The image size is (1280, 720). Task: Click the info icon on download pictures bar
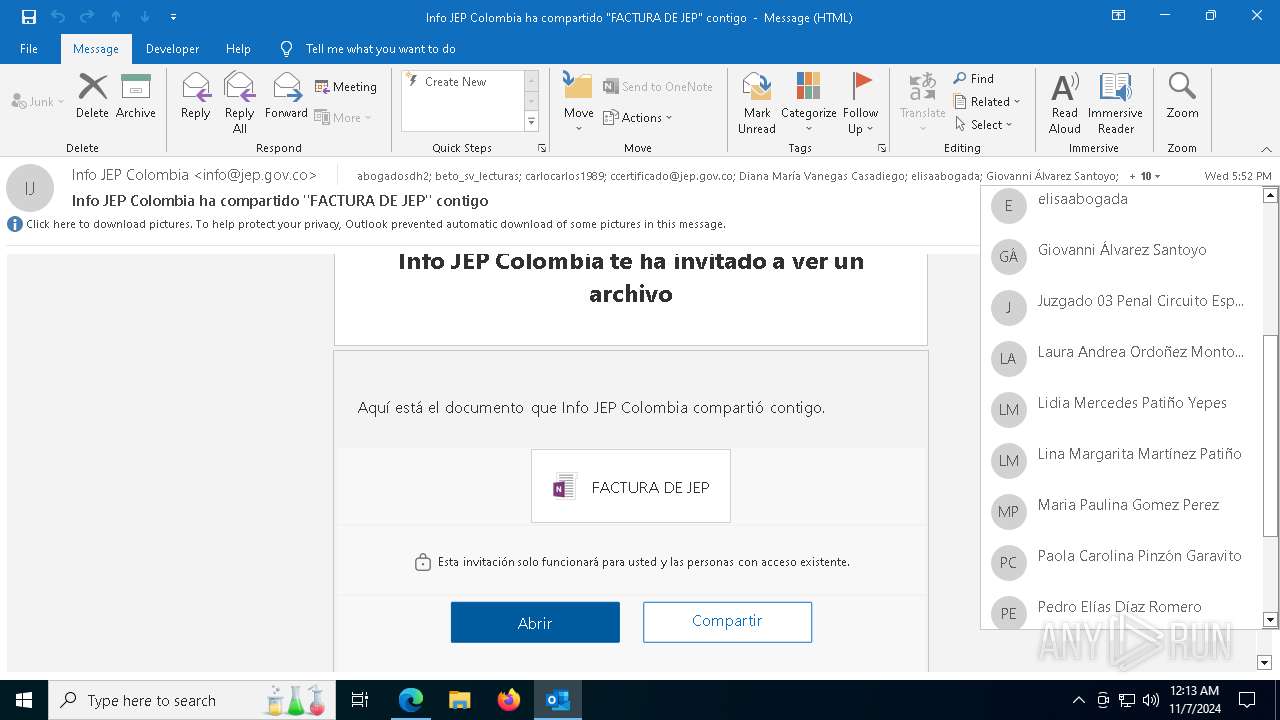(15, 224)
